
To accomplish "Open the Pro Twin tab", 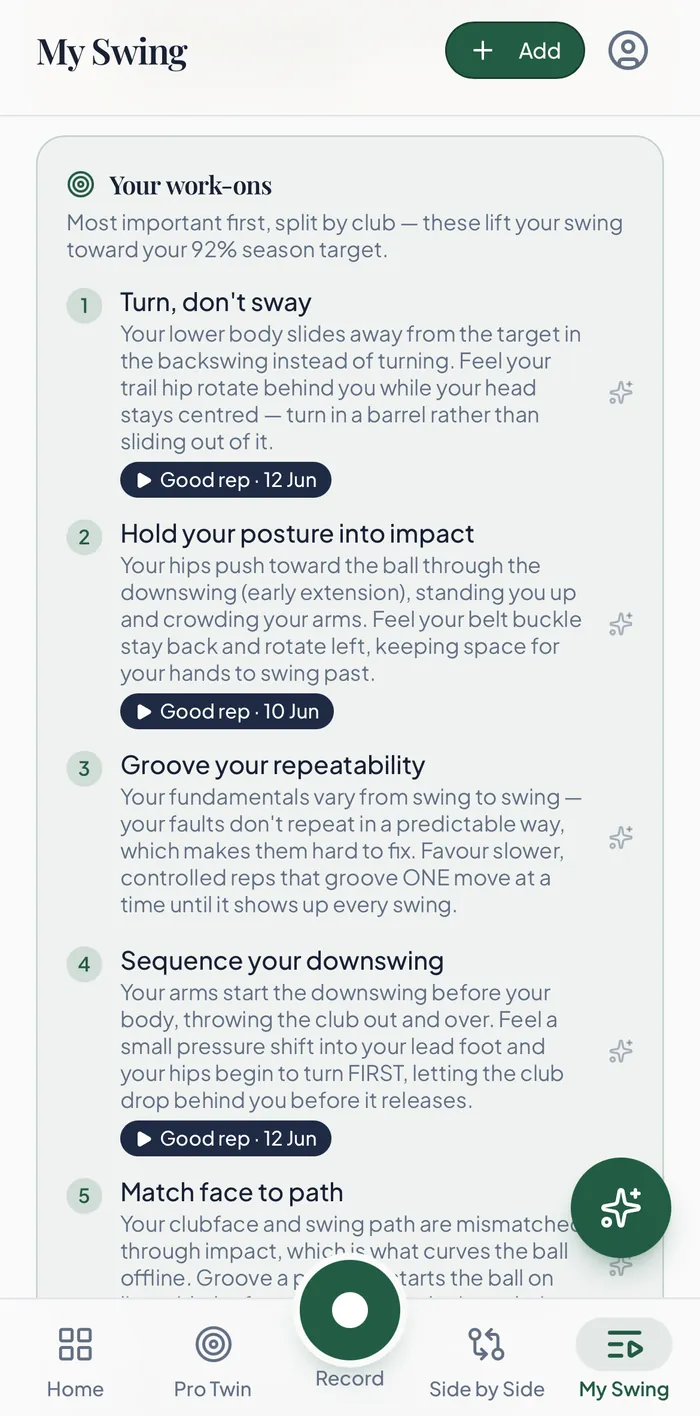I will point(213,1362).
